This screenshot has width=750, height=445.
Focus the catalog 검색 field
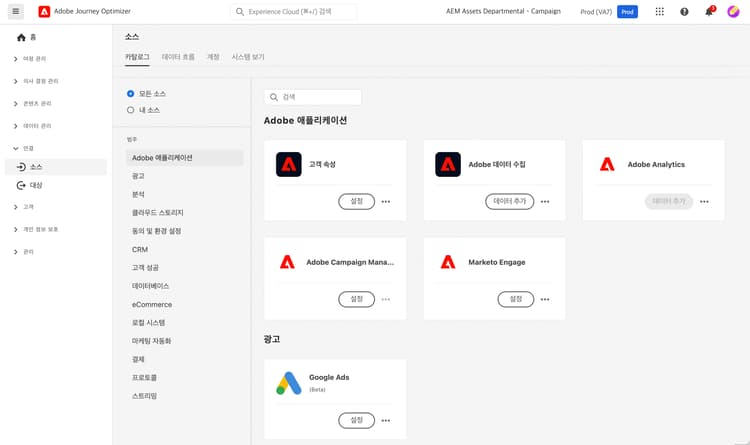coord(313,97)
